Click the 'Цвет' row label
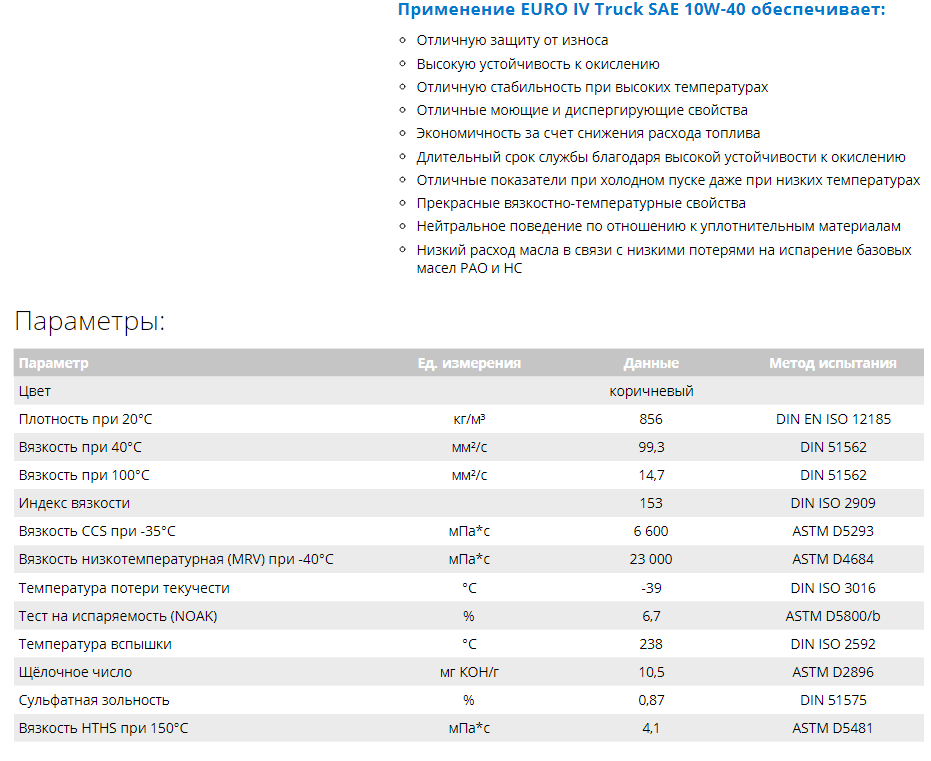 click(34, 391)
